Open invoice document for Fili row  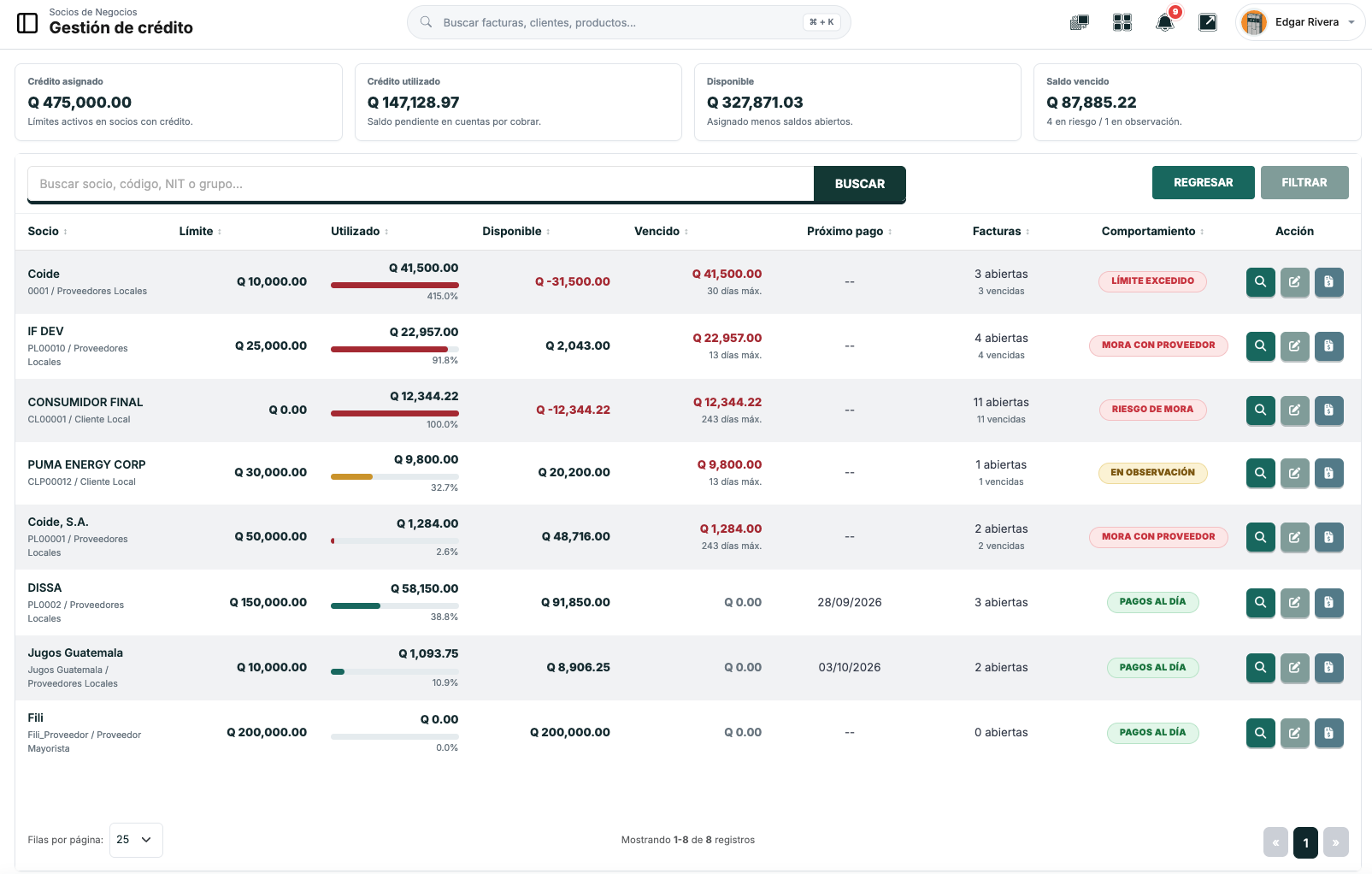(x=1329, y=733)
